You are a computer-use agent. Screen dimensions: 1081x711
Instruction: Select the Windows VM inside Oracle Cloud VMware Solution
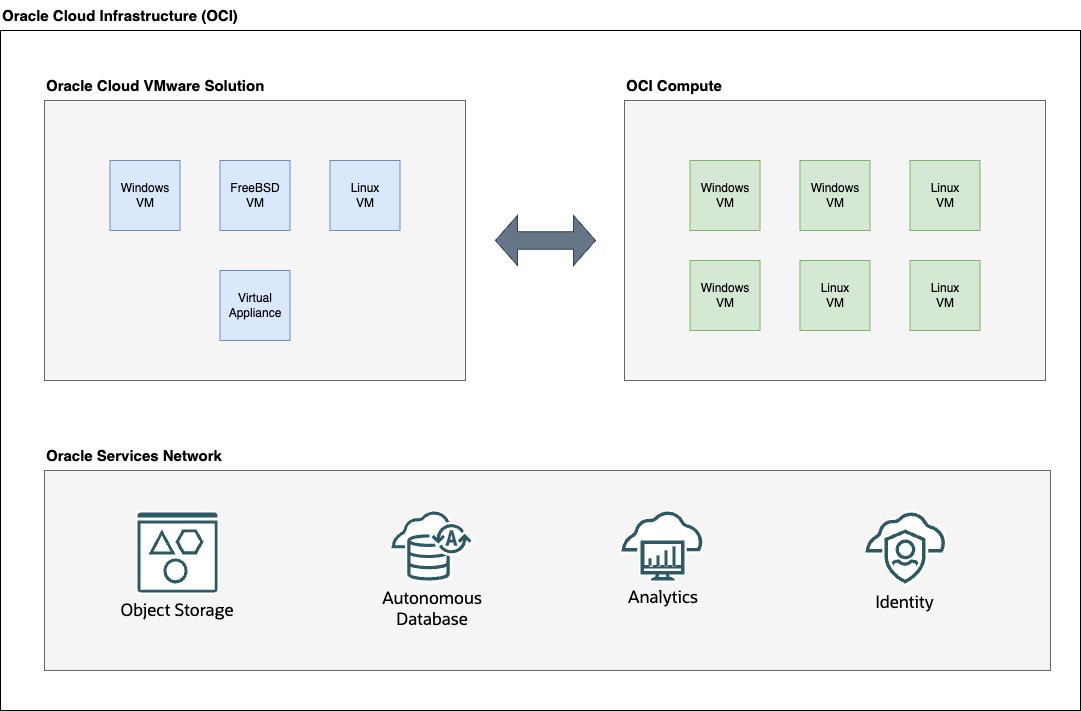click(x=144, y=195)
